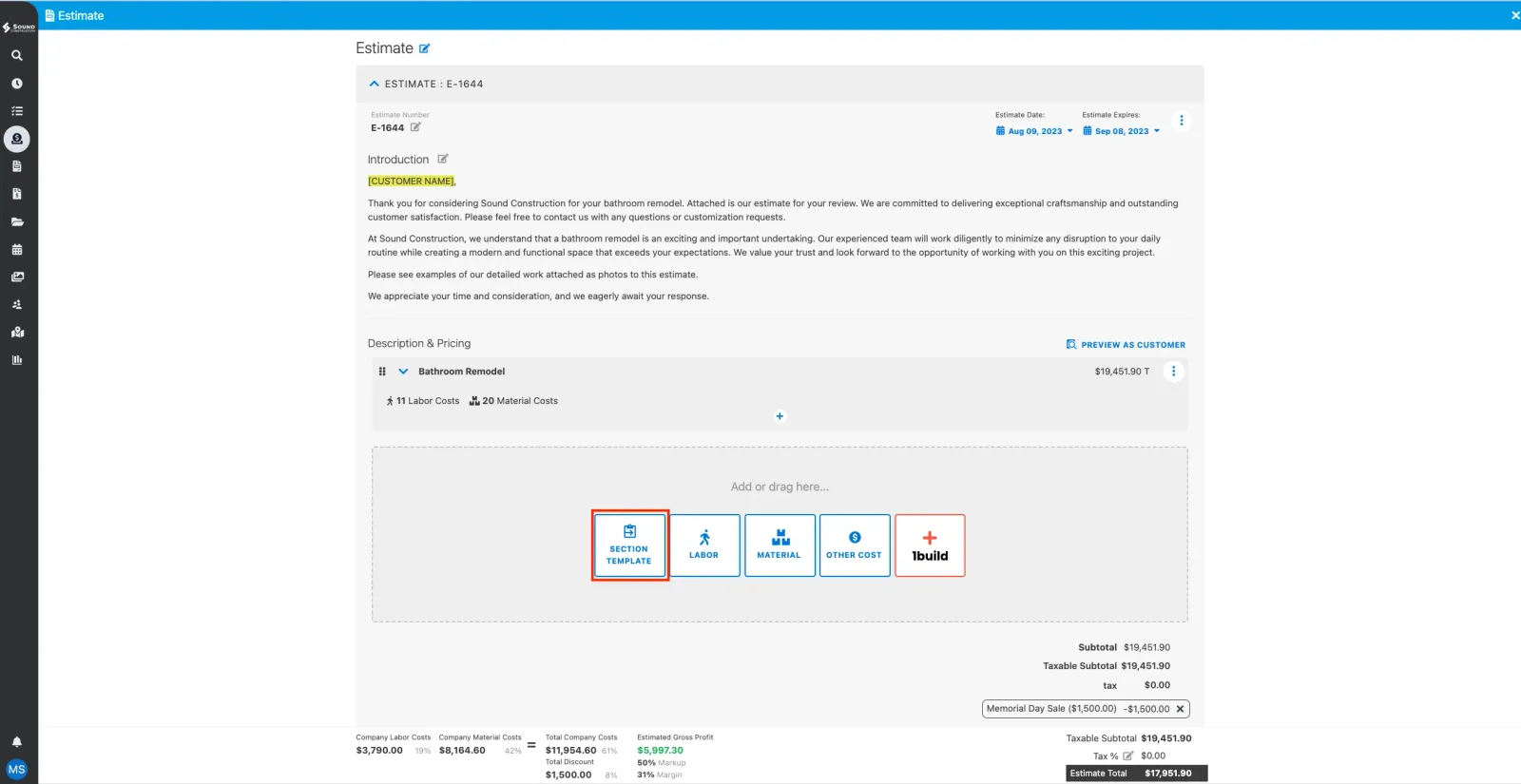Click the 20 Material Costs label
This screenshot has height=784, width=1521.
(x=514, y=401)
